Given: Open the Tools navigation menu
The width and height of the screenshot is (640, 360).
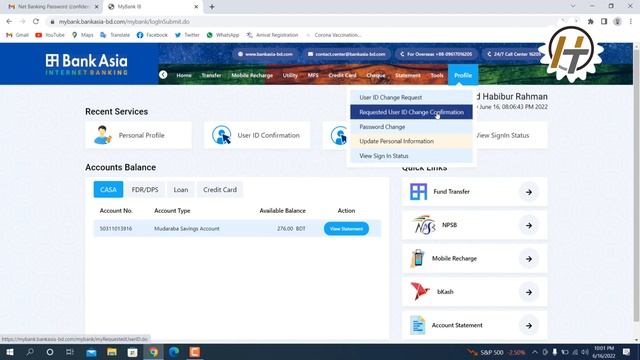Looking at the screenshot, I should click(437, 75).
